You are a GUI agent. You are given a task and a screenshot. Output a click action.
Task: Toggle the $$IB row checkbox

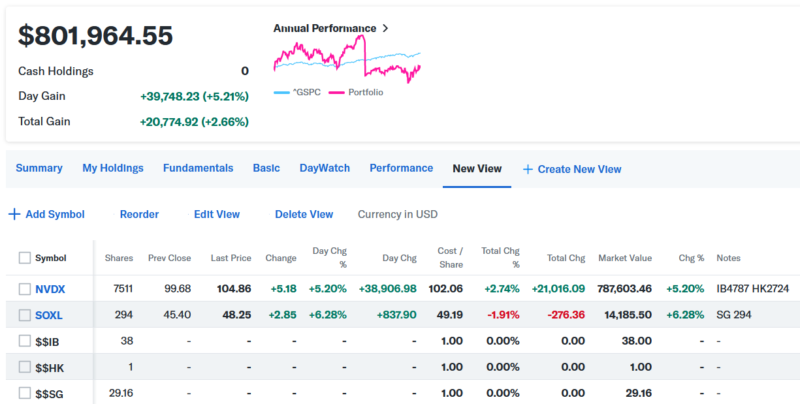25,341
